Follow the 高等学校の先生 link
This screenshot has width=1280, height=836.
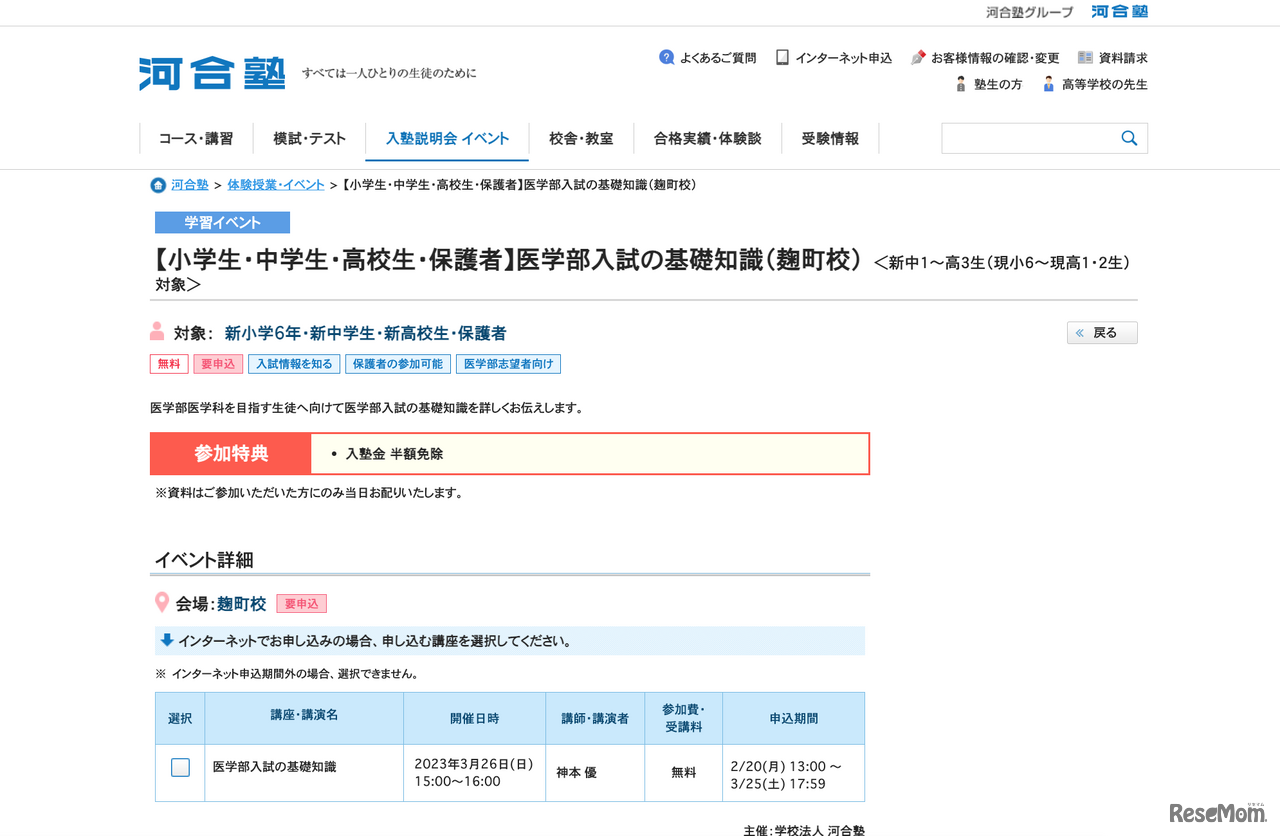(1105, 85)
